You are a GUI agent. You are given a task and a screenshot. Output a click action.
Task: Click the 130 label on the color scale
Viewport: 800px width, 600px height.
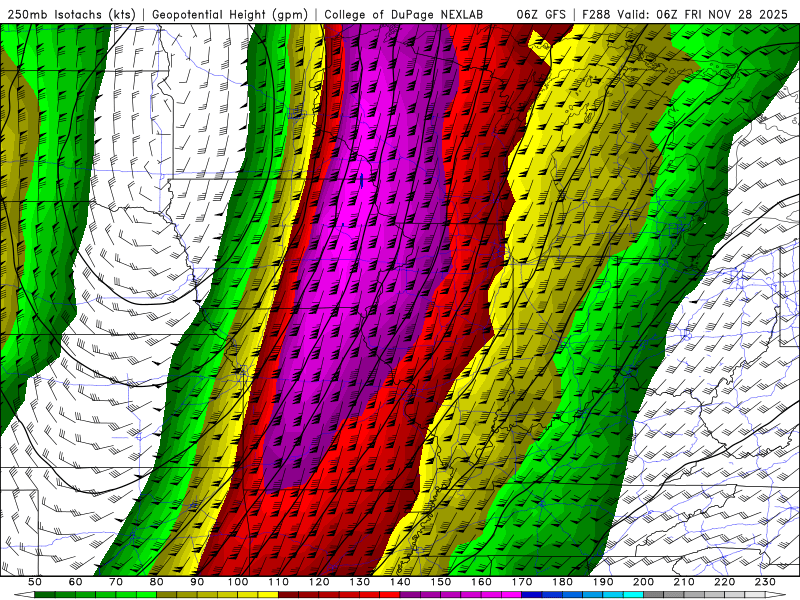pos(359,582)
